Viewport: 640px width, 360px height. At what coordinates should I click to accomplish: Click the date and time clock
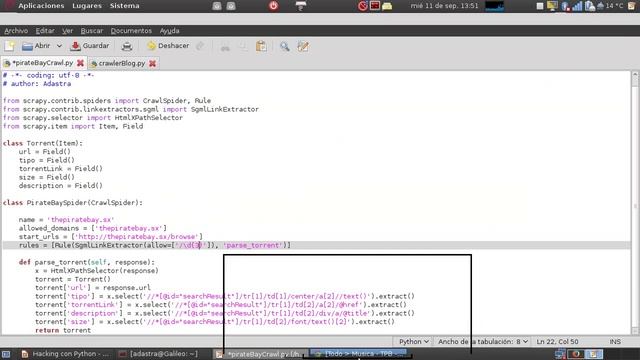tap(444, 6)
